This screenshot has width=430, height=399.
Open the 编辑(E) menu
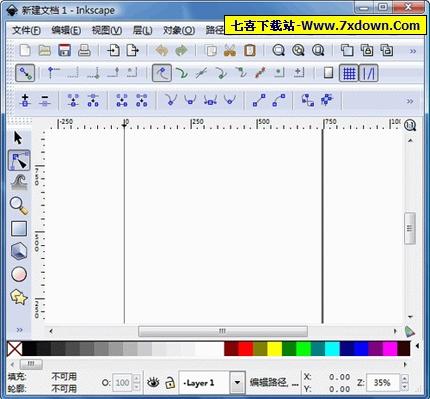(66, 31)
